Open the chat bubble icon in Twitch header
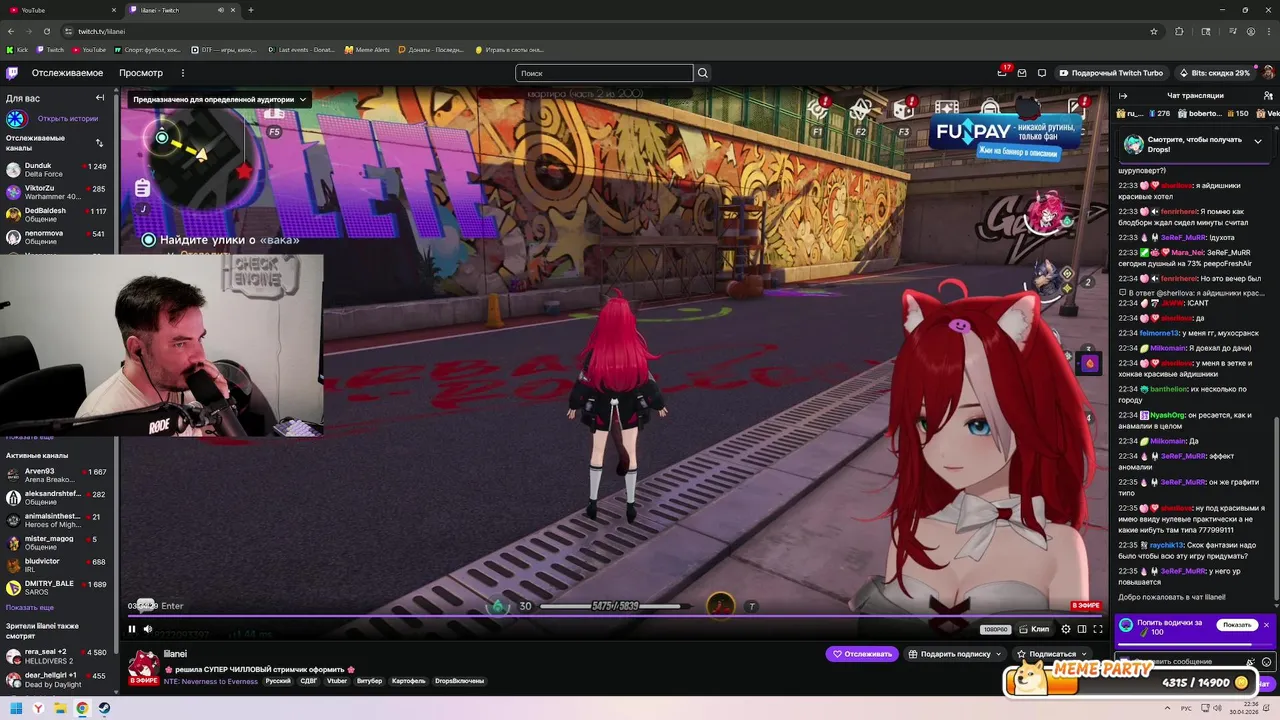 click(x=1041, y=73)
